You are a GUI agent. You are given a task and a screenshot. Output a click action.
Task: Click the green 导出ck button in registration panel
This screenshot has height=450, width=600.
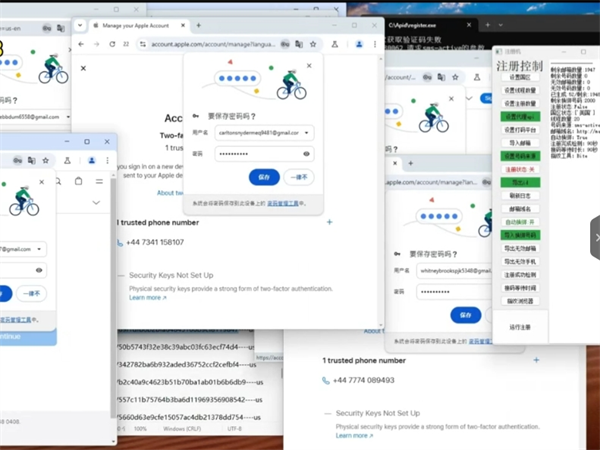pos(520,182)
